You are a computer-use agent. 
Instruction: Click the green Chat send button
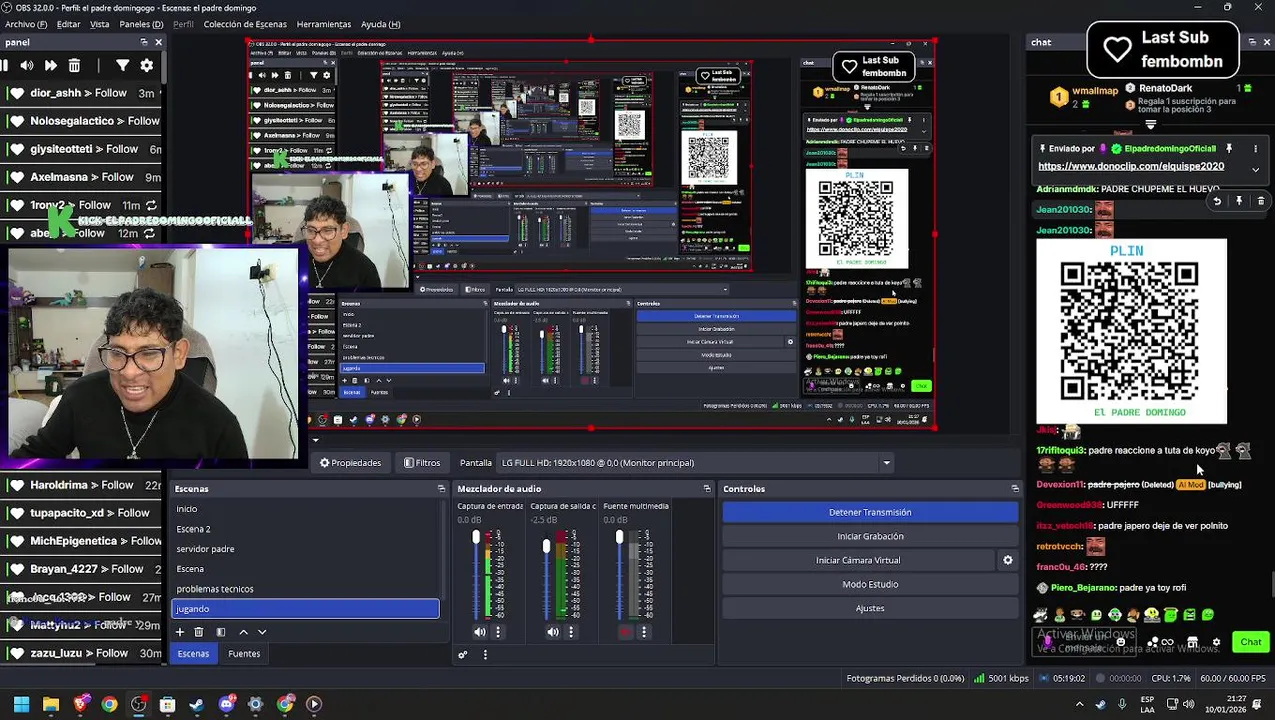[1251, 642]
